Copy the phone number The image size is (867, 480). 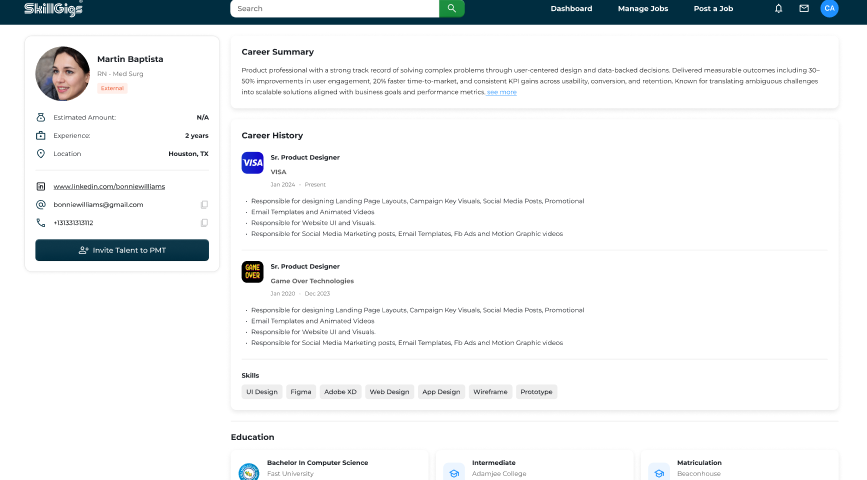coord(204,223)
